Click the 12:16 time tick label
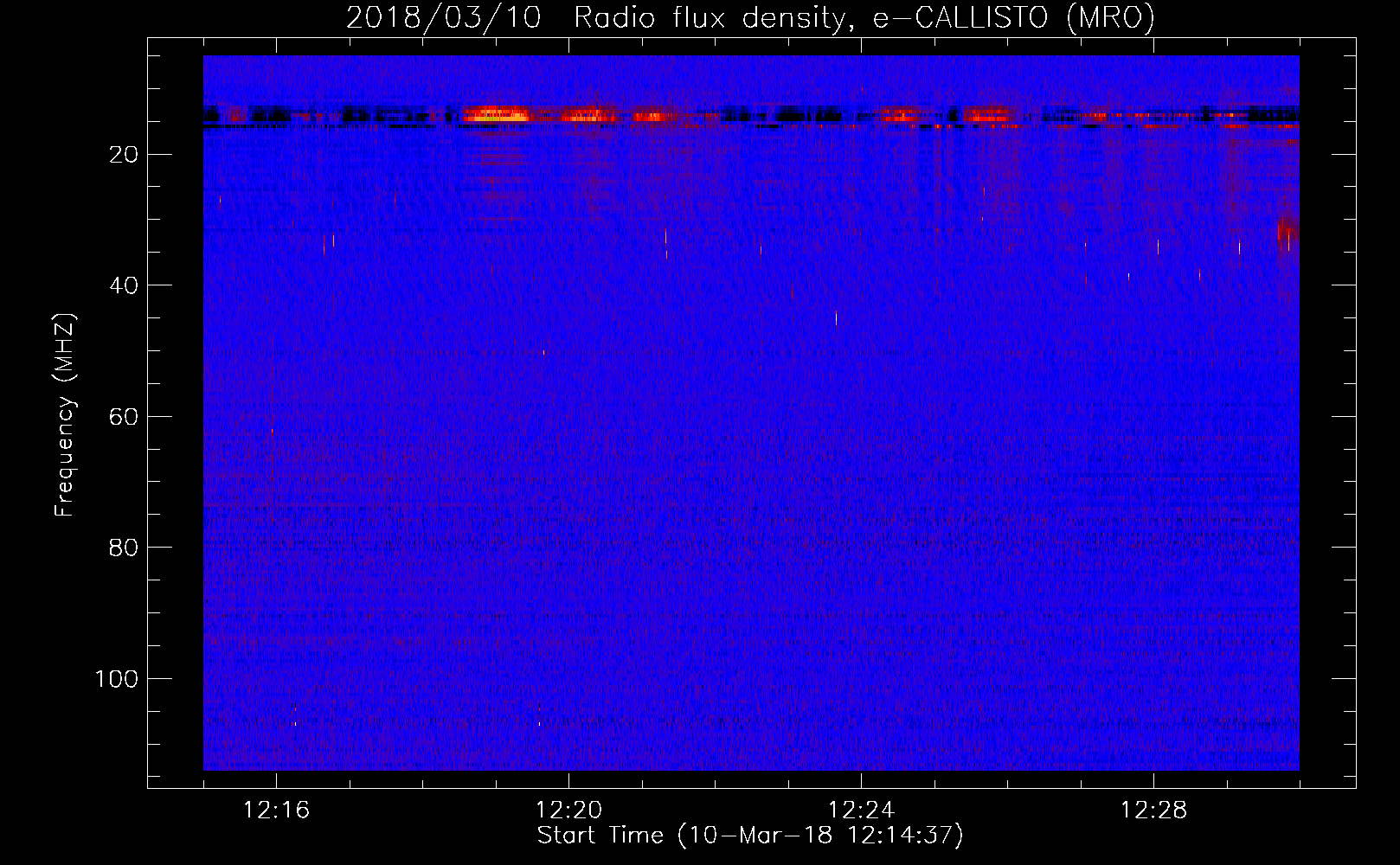The height and width of the screenshot is (865, 1400). coord(276,811)
